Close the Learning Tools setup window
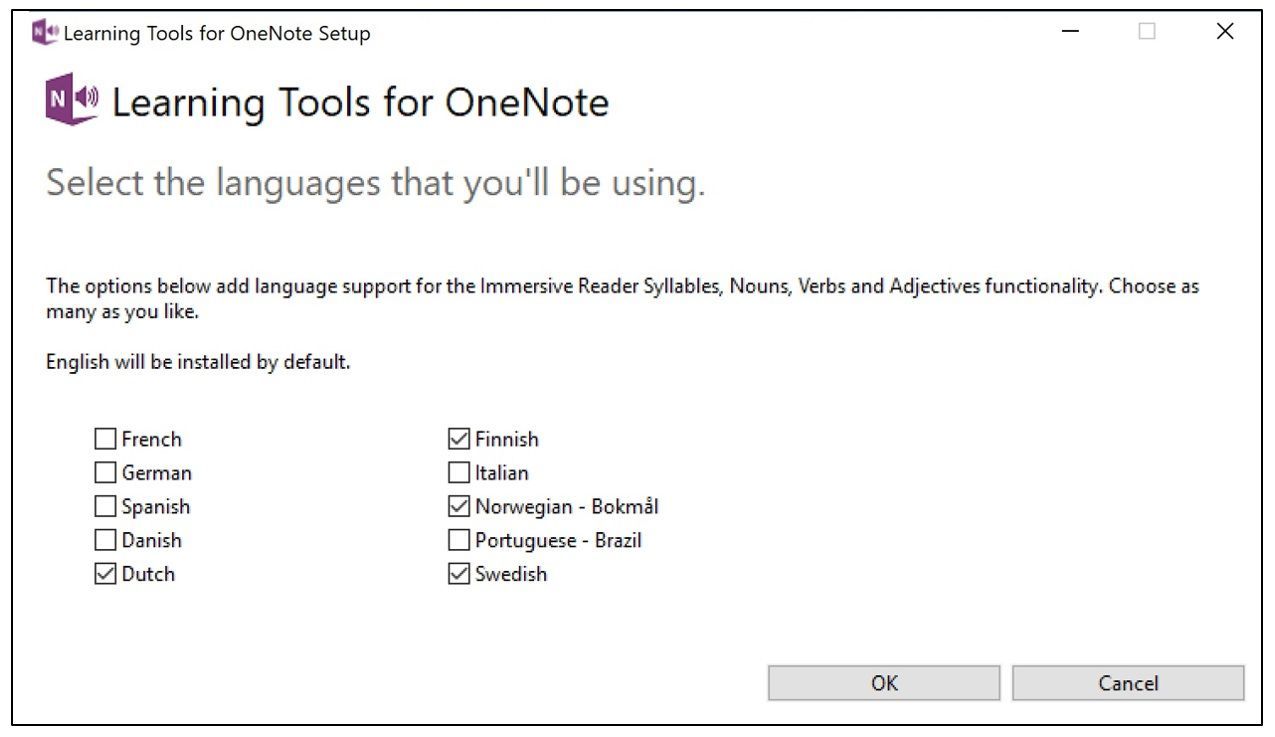This screenshot has width=1275, height=737. coord(1225,31)
